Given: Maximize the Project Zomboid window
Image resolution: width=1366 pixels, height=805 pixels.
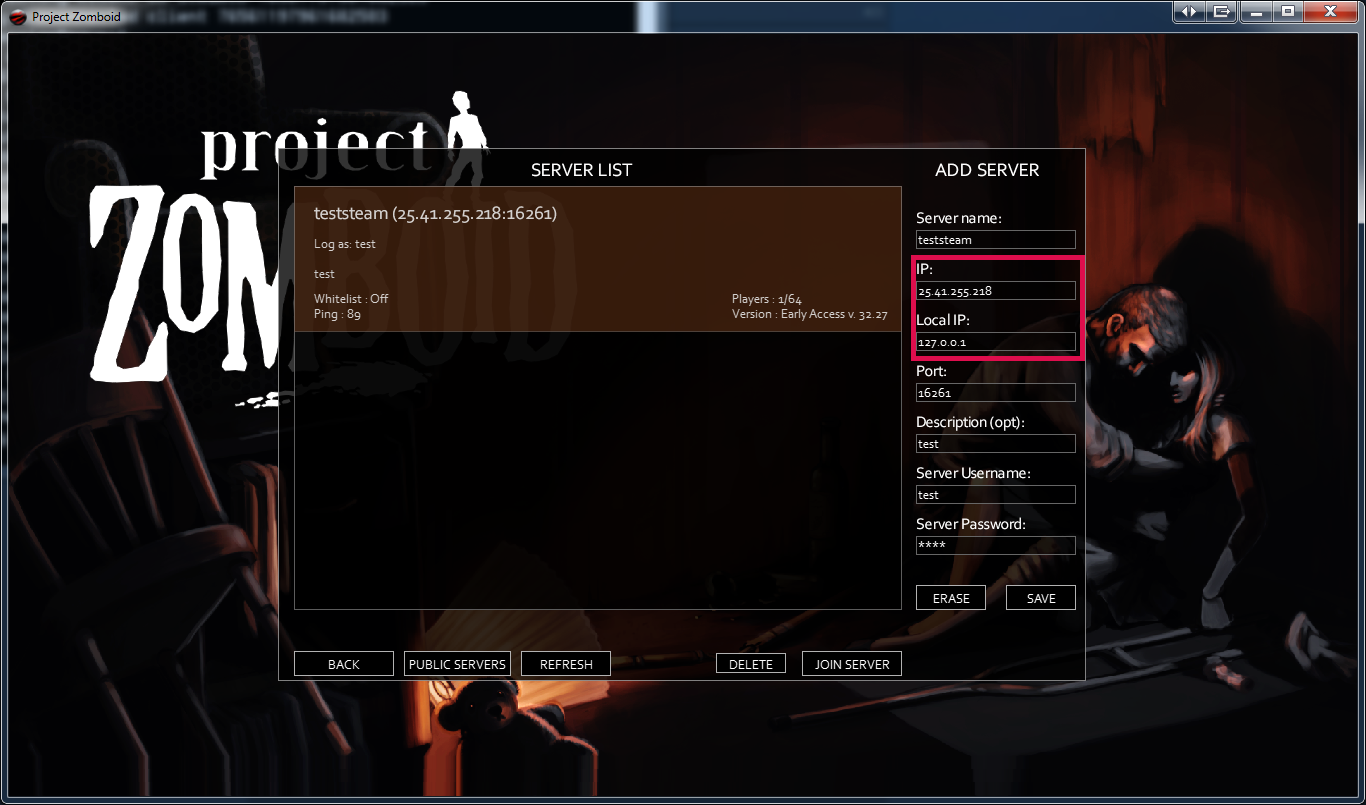Looking at the screenshot, I should [x=1287, y=11].
